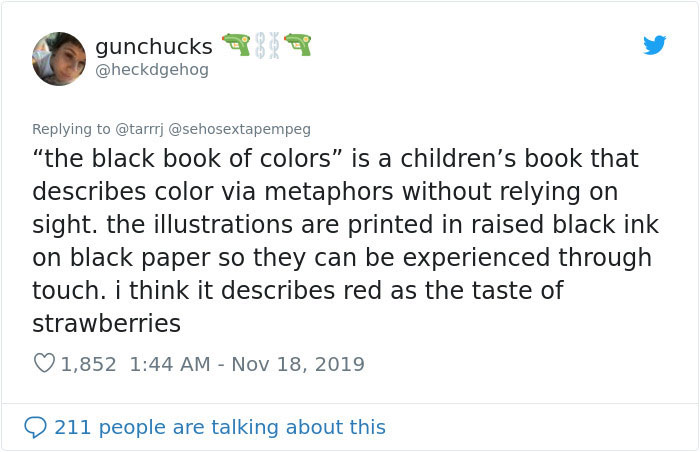
Task: Click the left water gun emoji
Action: (236, 45)
